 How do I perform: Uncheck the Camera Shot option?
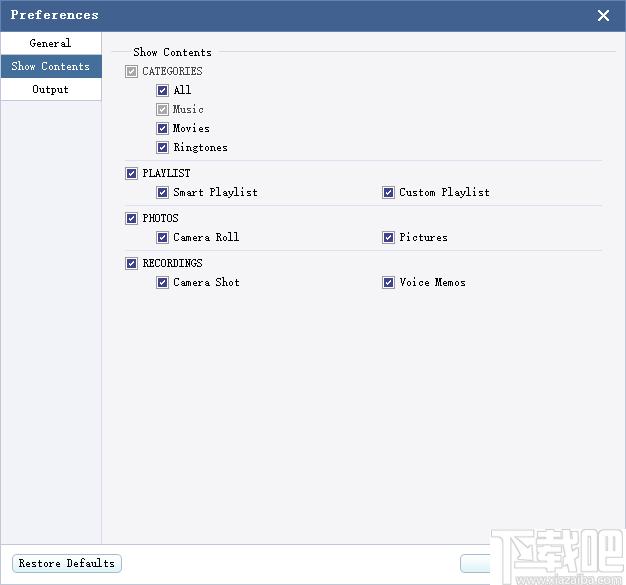[x=162, y=283]
